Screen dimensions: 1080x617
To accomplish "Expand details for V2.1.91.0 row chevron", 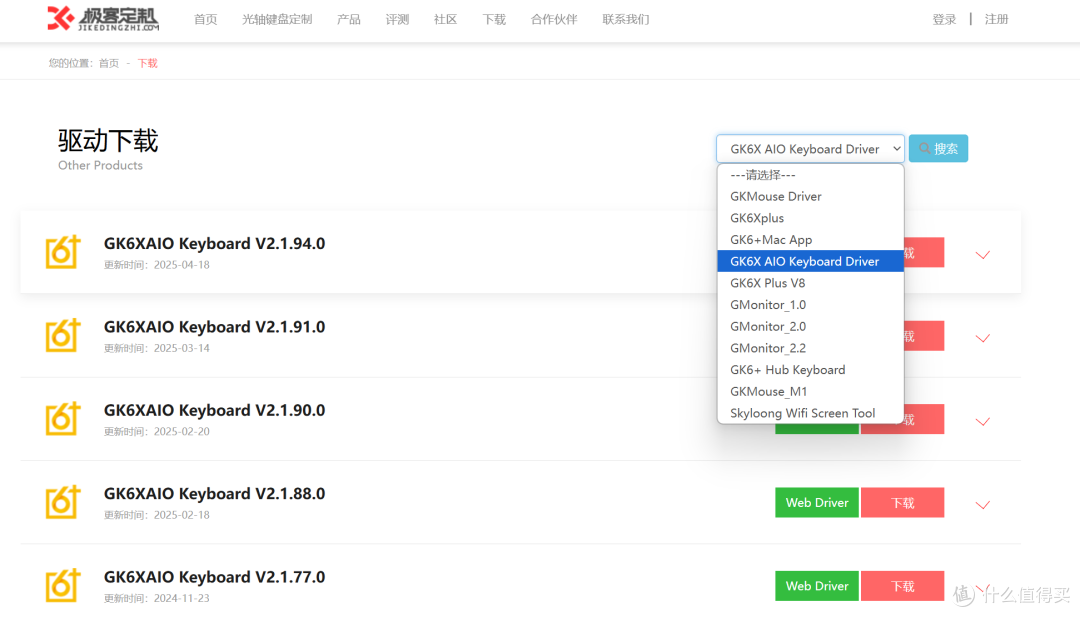I will (x=983, y=338).
